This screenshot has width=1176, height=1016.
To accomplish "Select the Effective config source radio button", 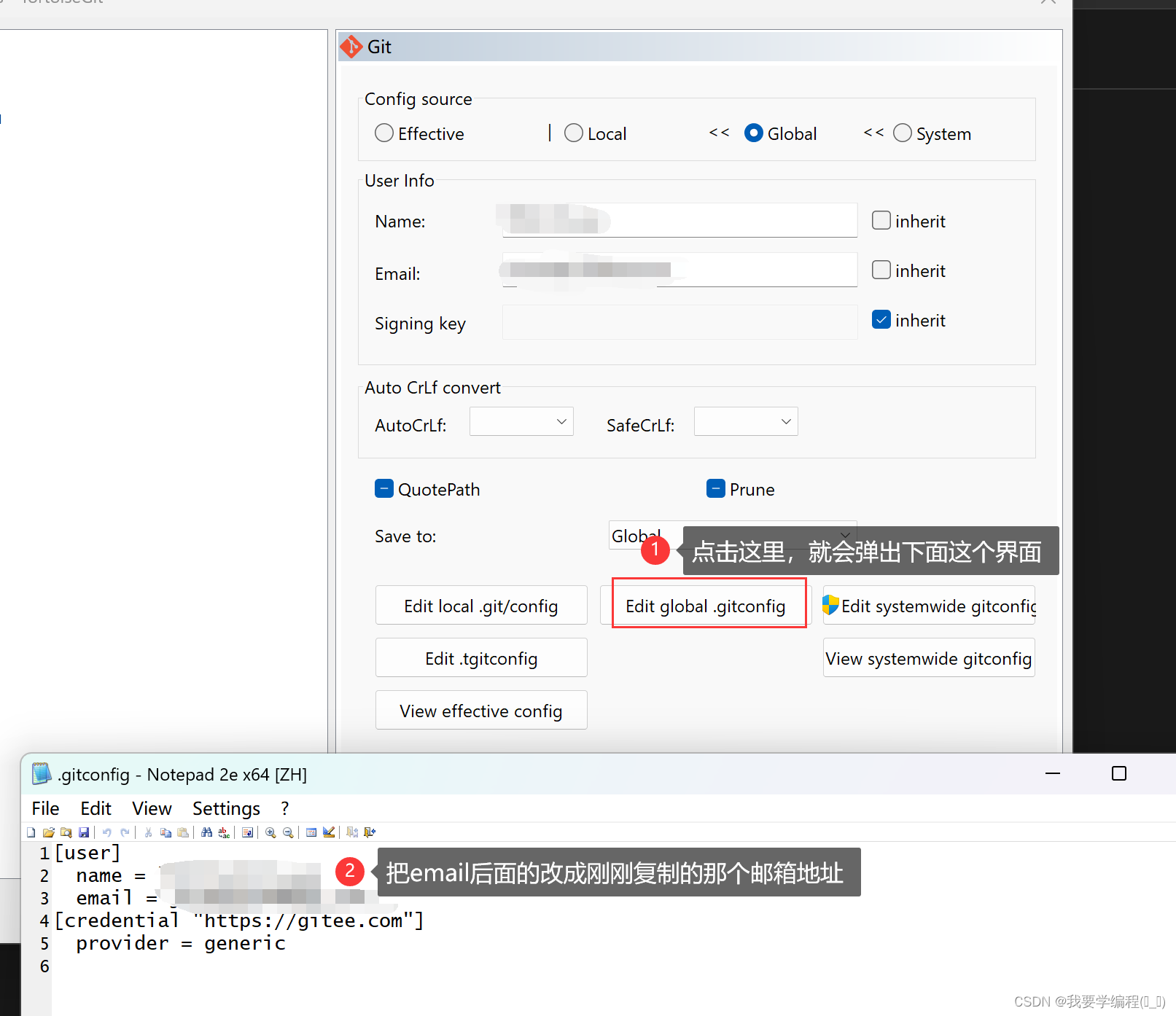I will pos(384,133).
